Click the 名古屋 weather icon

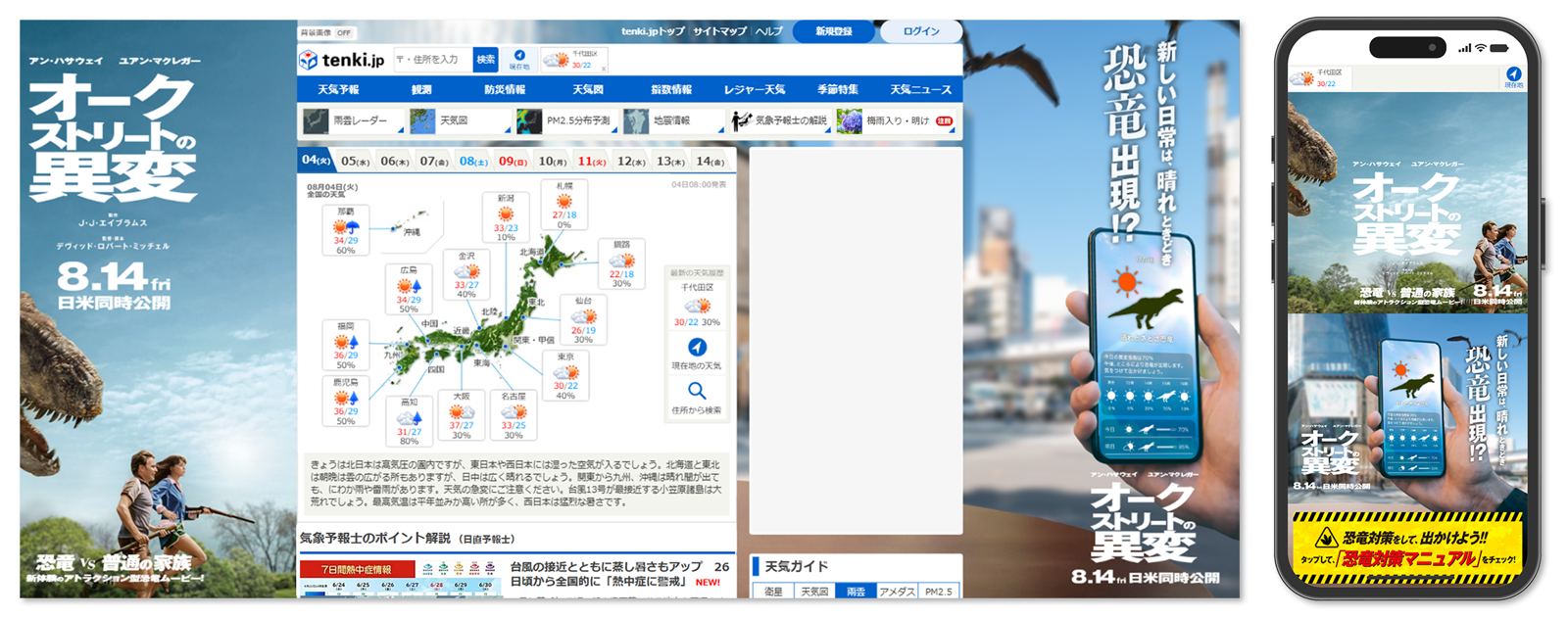point(514,412)
